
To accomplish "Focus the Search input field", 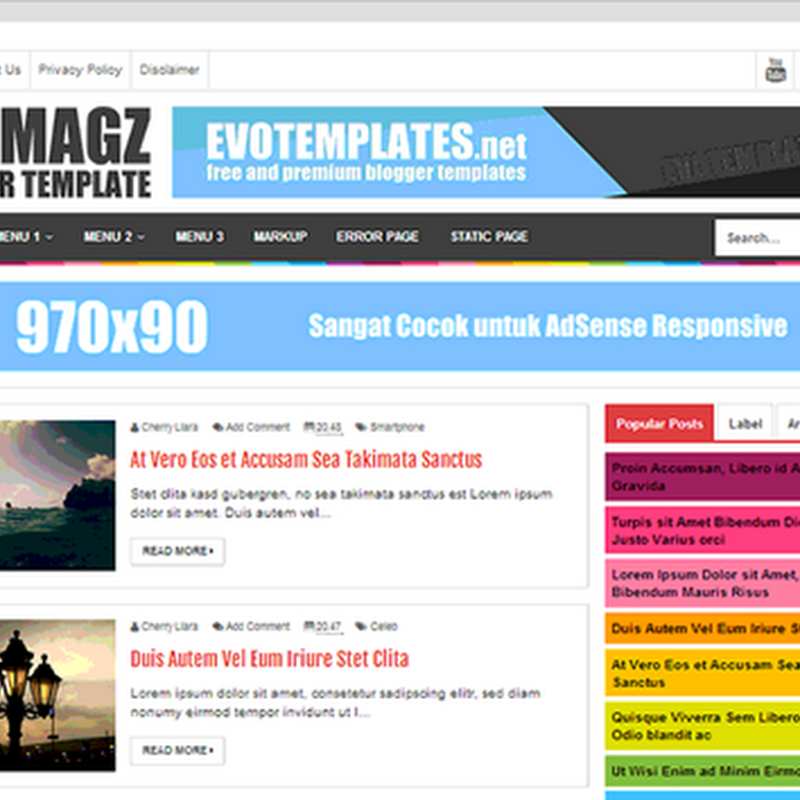I will coord(757,238).
